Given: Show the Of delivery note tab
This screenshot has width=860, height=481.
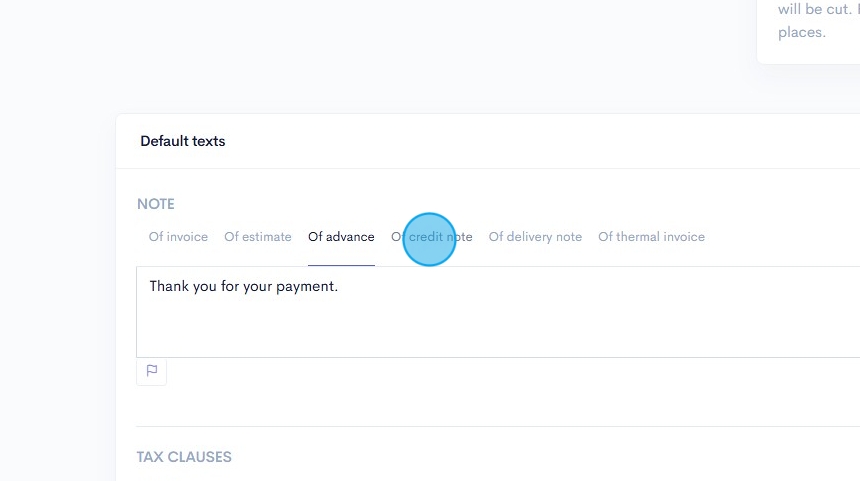Looking at the screenshot, I should [535, 237].
